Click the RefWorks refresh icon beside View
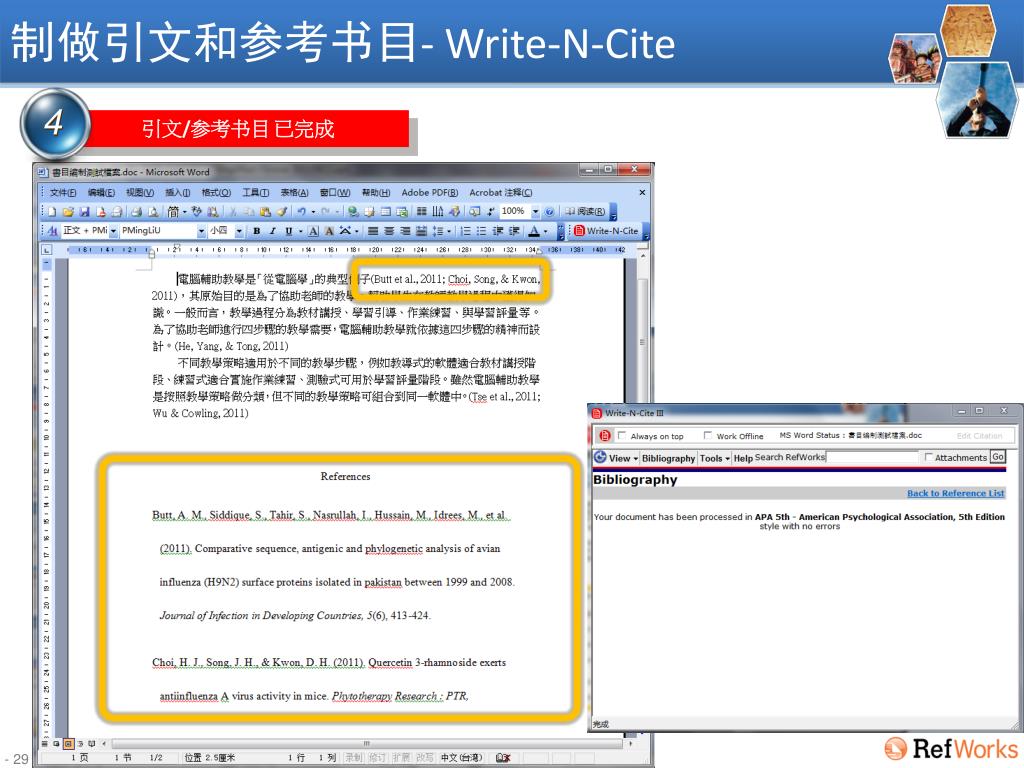Viewport: 1024px width, 768px height. click(x=600, y=458)
